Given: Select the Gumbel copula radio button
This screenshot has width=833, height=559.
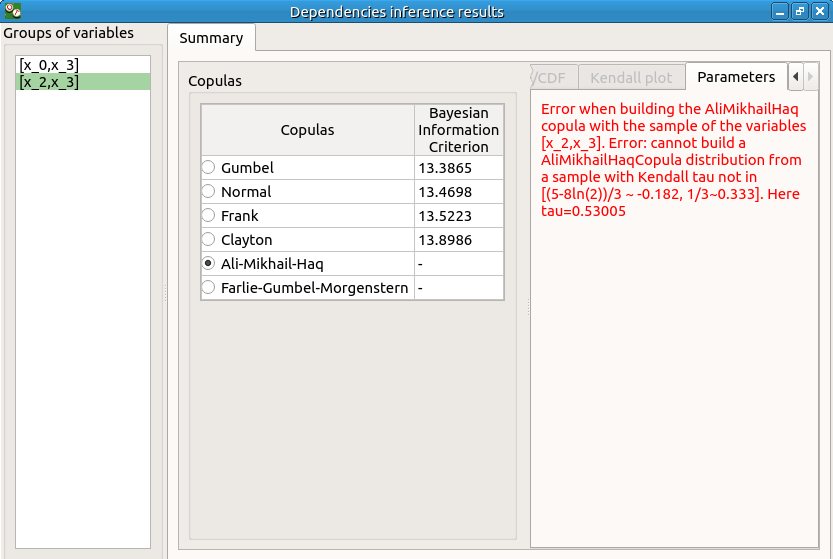Looking at the screenshot, I should [x=209, y=168].
